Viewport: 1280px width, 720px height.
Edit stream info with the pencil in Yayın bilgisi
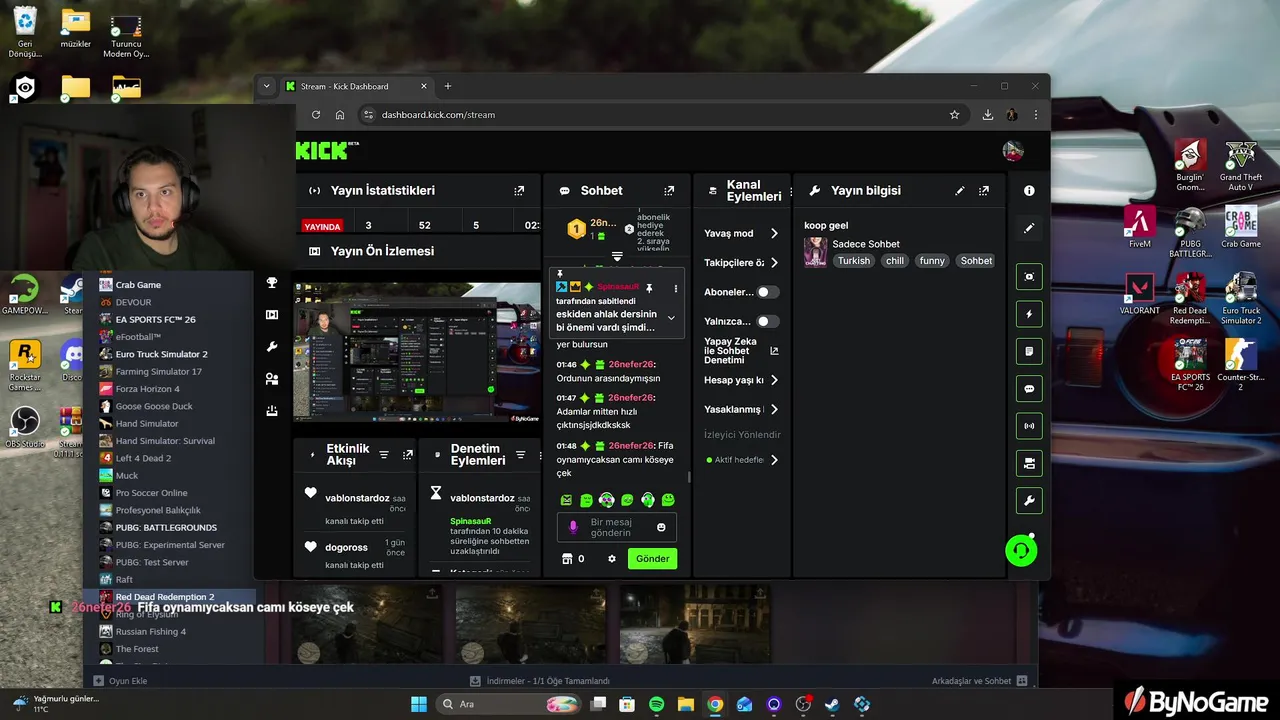coord(960,190)
